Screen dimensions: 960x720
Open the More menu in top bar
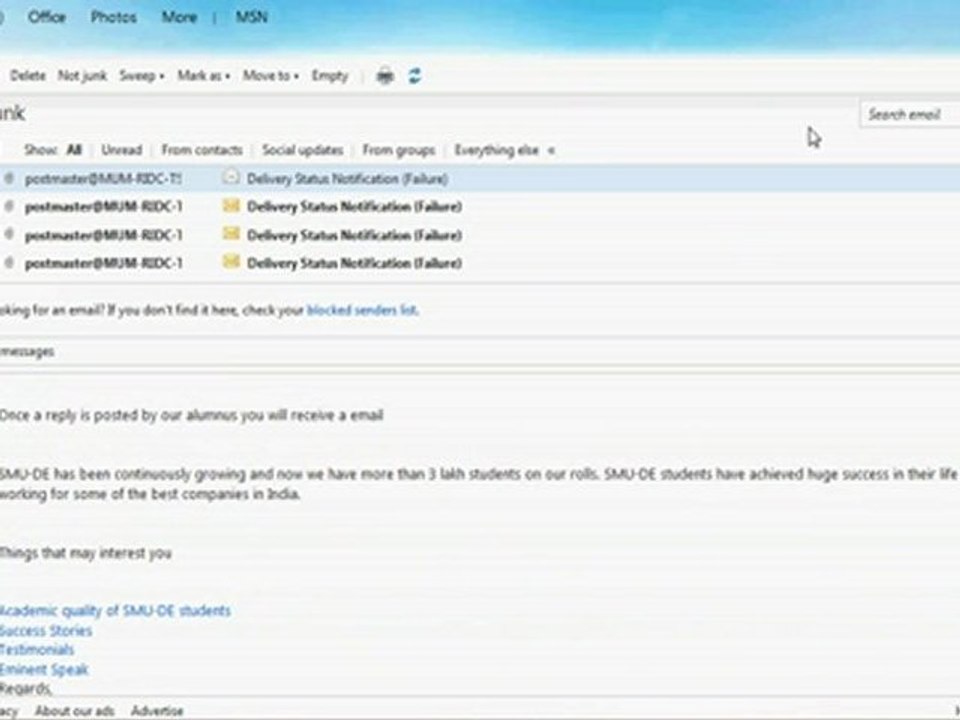point(179,17)
